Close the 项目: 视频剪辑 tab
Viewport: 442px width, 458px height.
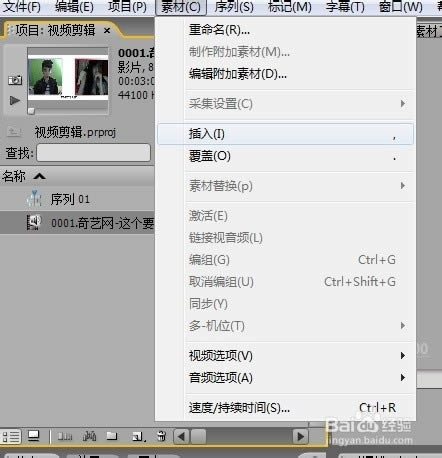pos(107,31)
